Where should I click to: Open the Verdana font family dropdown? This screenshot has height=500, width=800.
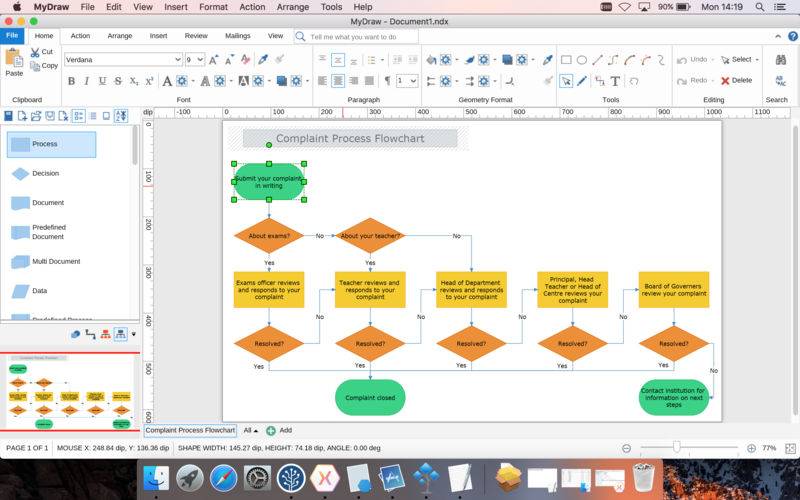click(x=178, y=60)
